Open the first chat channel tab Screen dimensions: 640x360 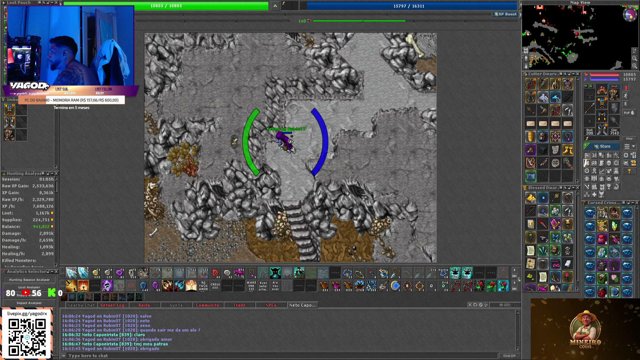click(80, 305)
